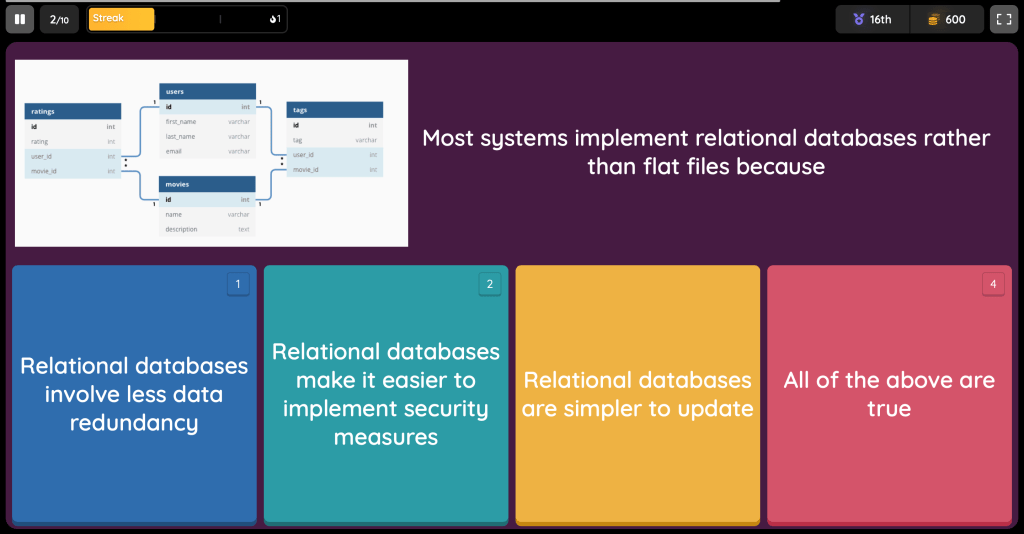
Task: Click the movies table in the diagram
Action: [x=207, y=206]
